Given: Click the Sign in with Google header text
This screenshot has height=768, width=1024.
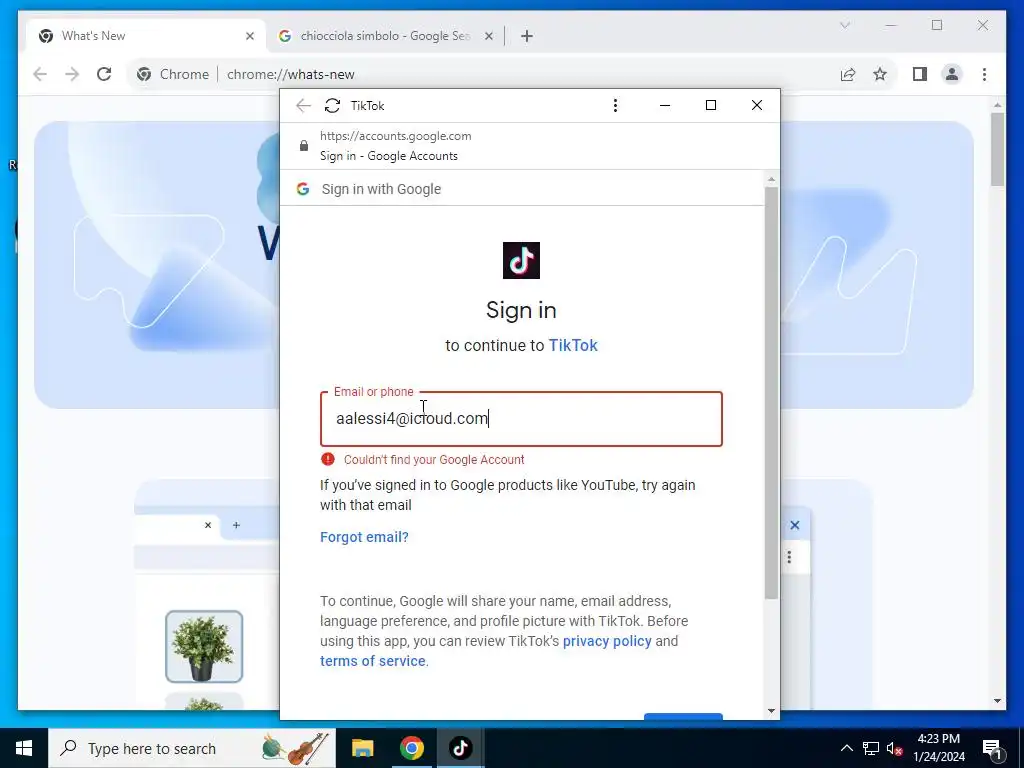Looking at the screenshot, I should pos(381,189).
